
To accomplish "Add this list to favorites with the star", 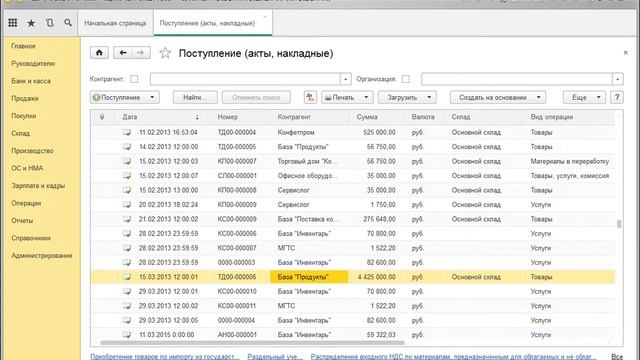I will coord(165,53).
